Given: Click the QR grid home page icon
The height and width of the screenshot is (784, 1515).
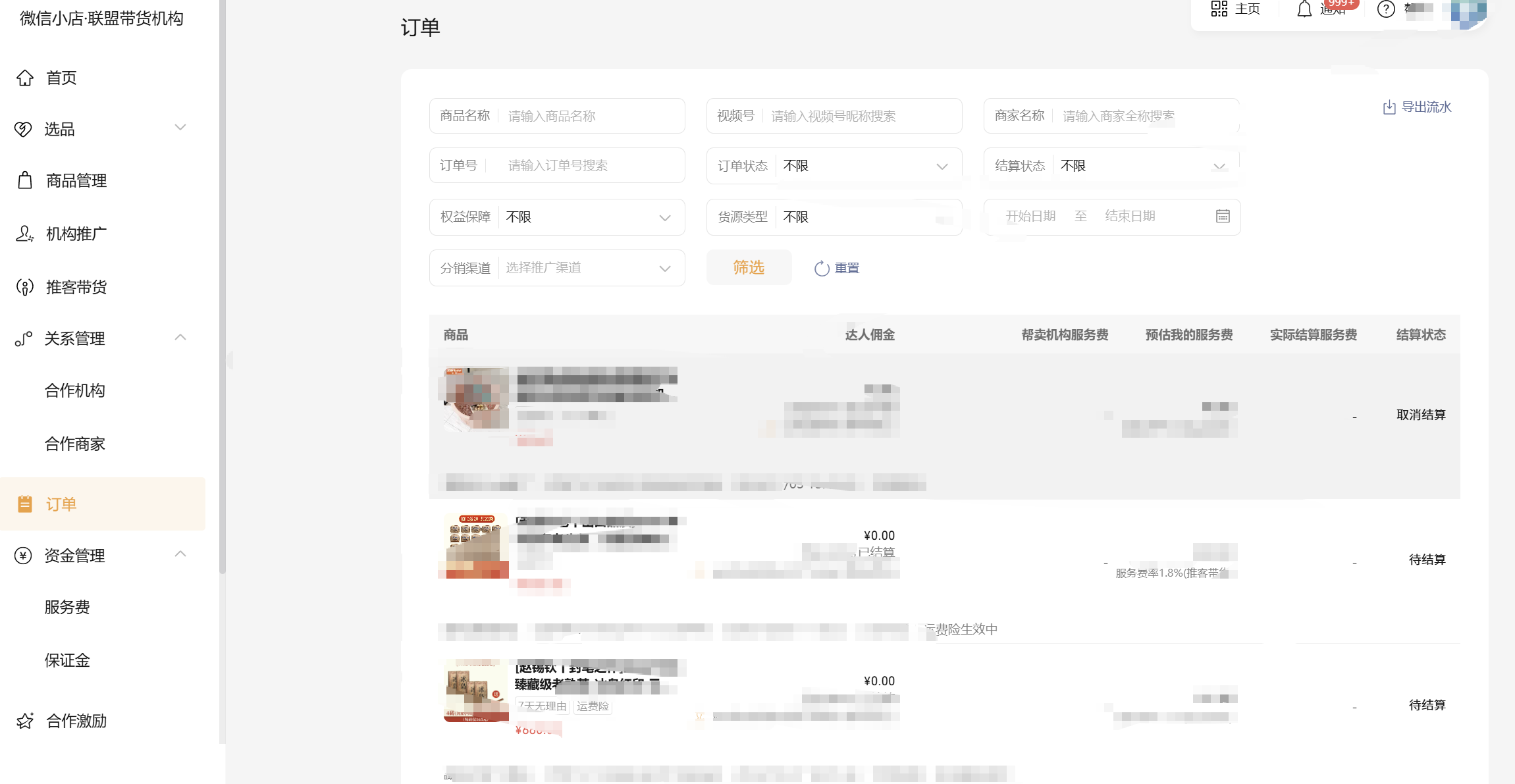Looking at the screenshot, I should [x=1219, y=9].
